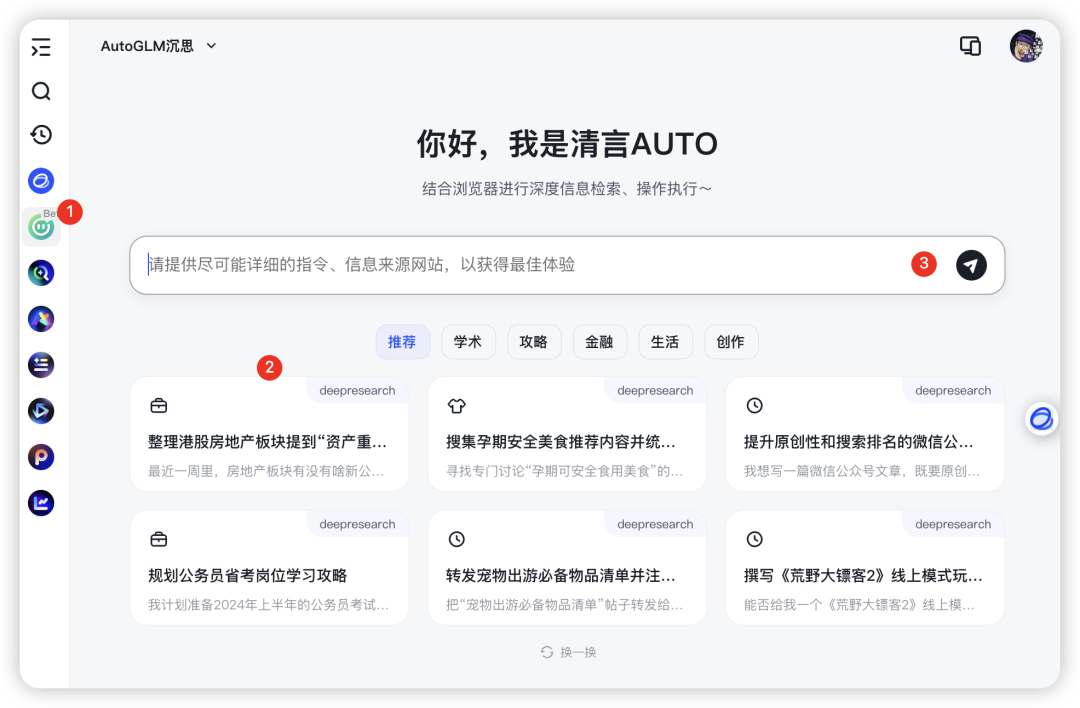Open the colorful X-shaped app in the sidebar
This screenshot has width=1080, height=708.
point(41,318)
